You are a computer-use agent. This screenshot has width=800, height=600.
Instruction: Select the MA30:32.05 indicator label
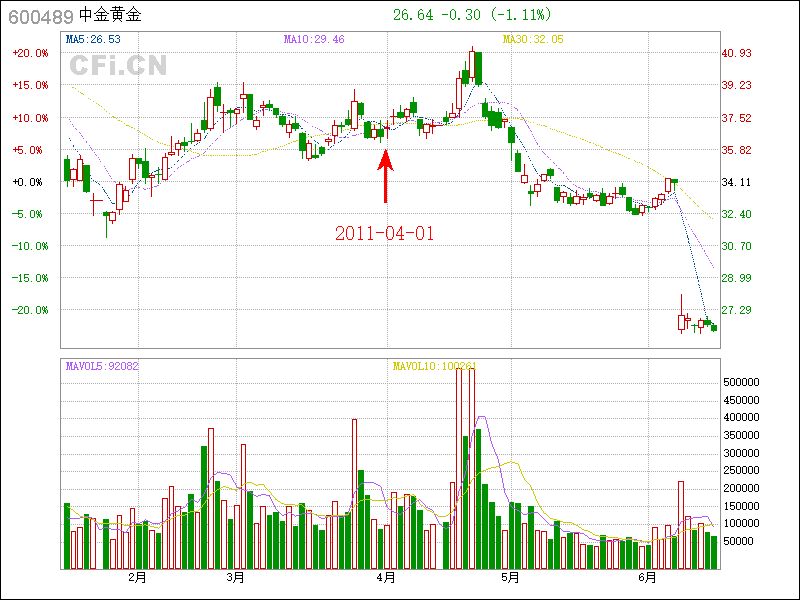click(x=532, y=40)
